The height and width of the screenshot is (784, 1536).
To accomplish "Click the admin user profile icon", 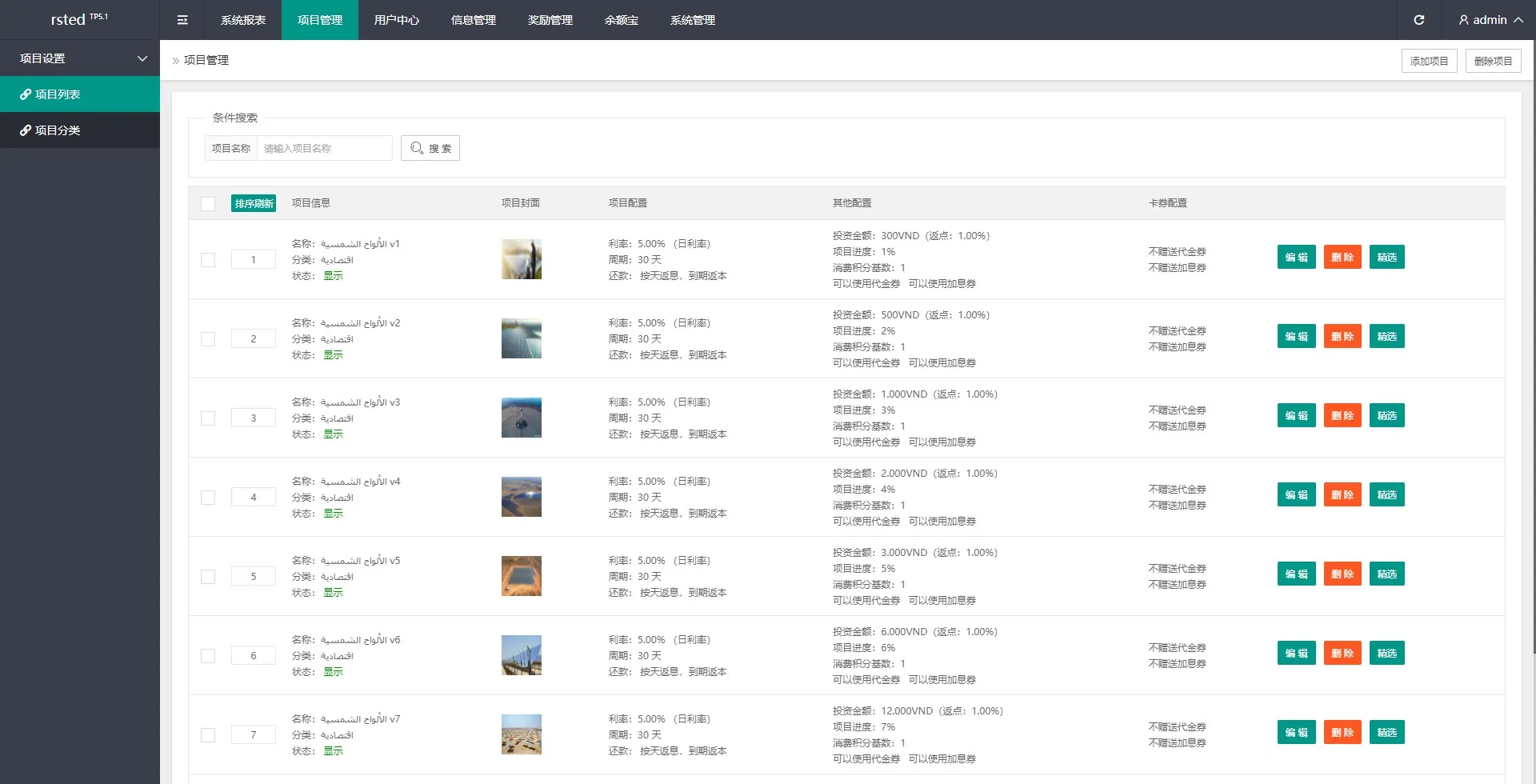I will click(1463, 20).
